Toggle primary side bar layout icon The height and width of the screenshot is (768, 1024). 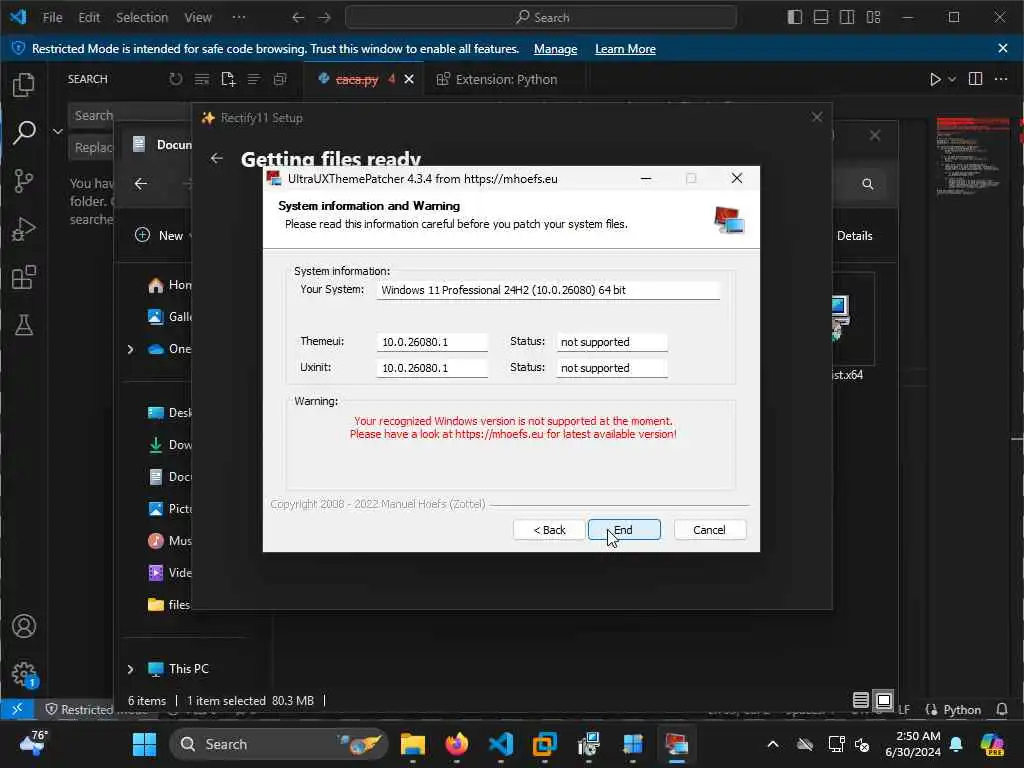[794, 17]
